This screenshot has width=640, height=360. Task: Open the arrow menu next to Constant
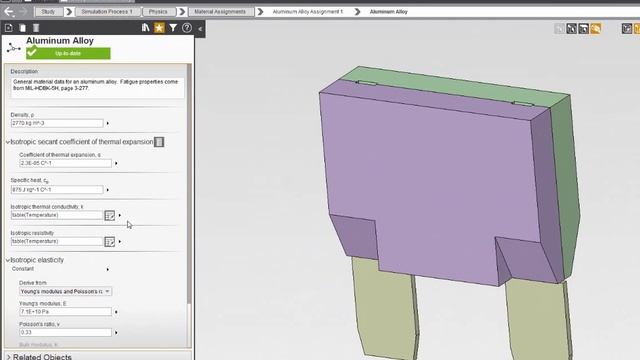pos(108,269)
